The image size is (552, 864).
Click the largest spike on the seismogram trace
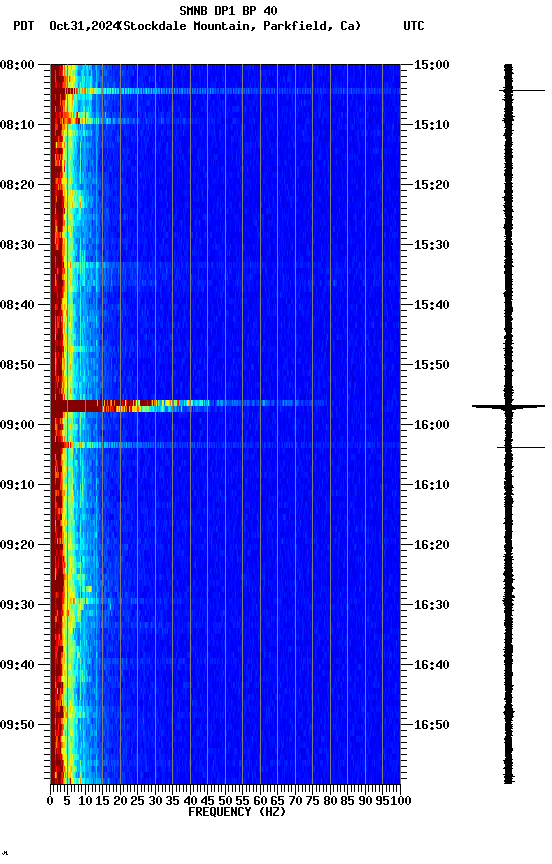pos(508,407)
